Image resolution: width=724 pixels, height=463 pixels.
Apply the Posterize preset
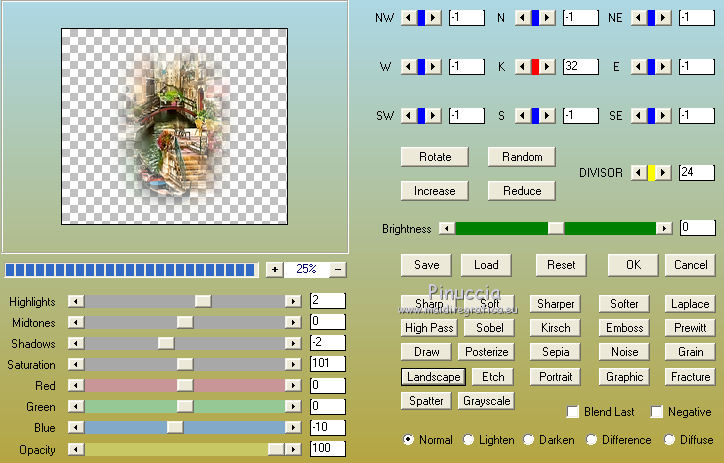click(486, 352)
